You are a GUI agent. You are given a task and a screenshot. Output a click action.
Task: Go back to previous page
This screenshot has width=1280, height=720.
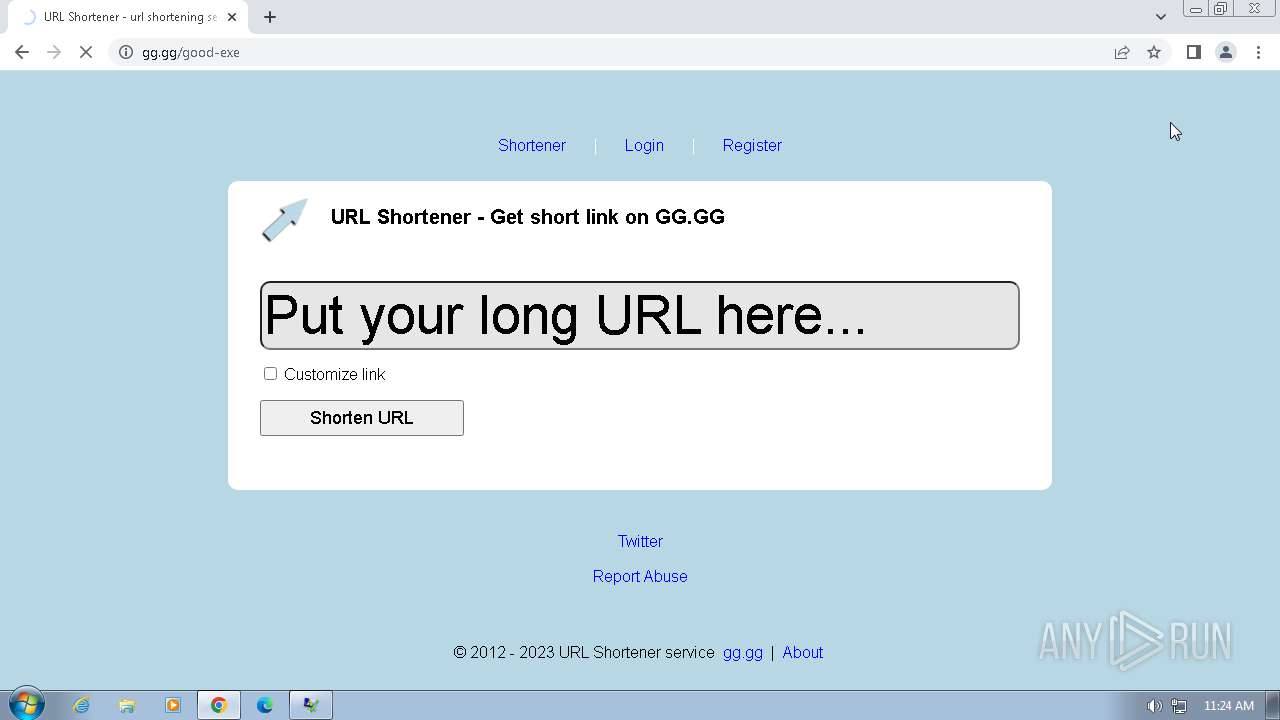[x=22, y=52]
